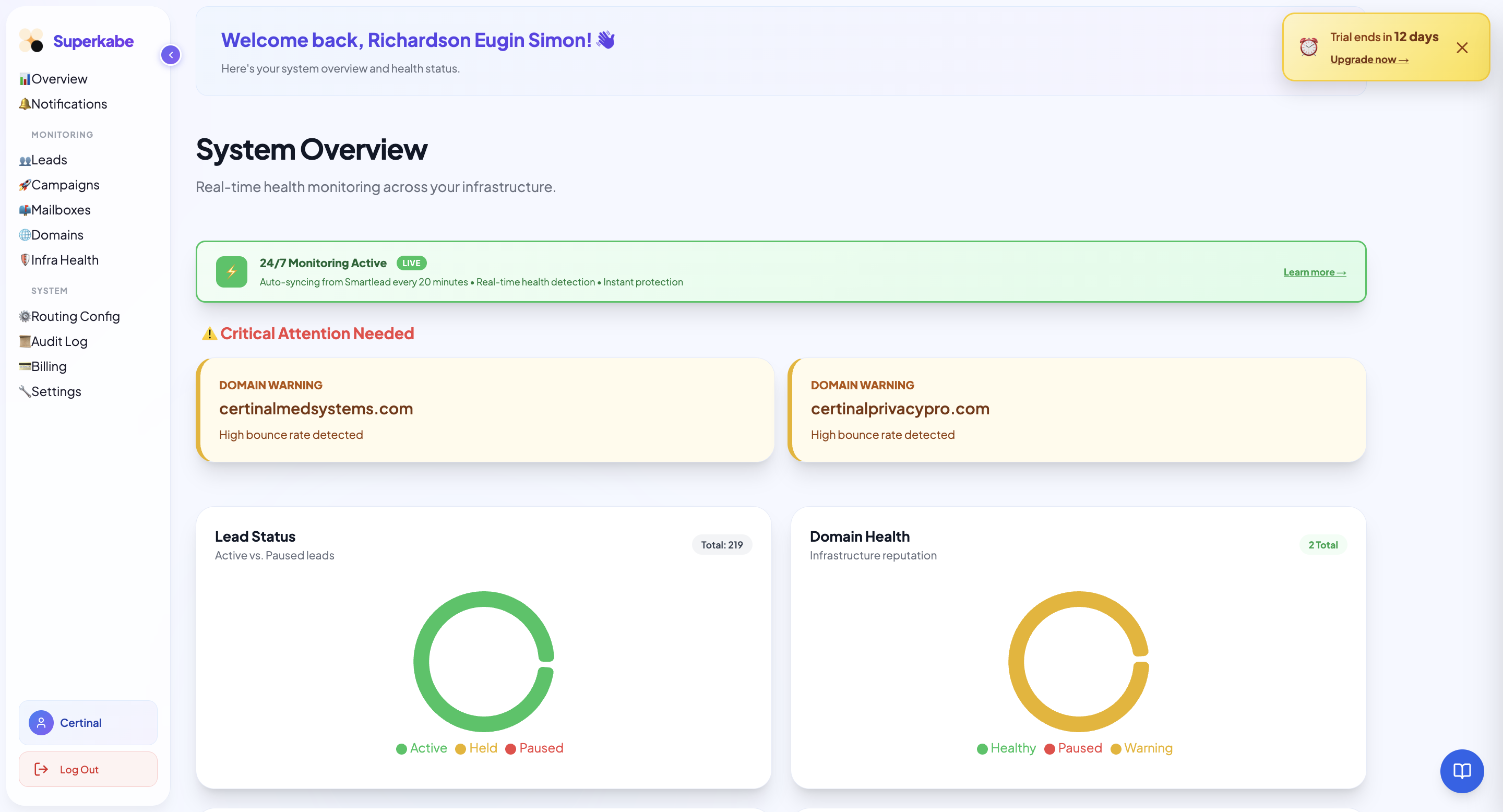
Task: Click the alarm clock trial icon
Action: tap(1308, 47)
